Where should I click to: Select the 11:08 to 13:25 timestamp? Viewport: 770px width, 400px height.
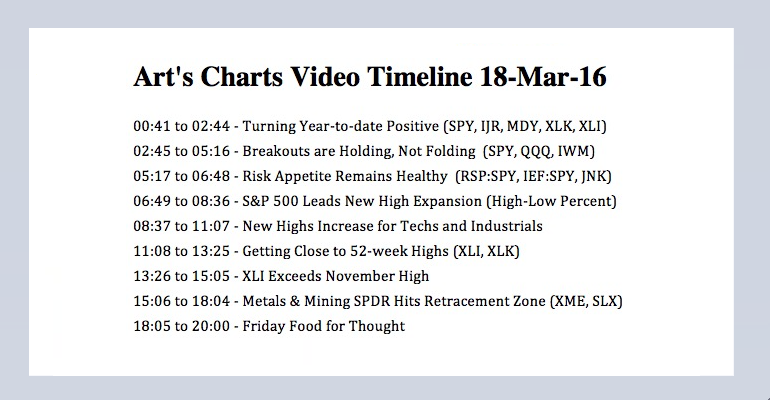point(181,252)
